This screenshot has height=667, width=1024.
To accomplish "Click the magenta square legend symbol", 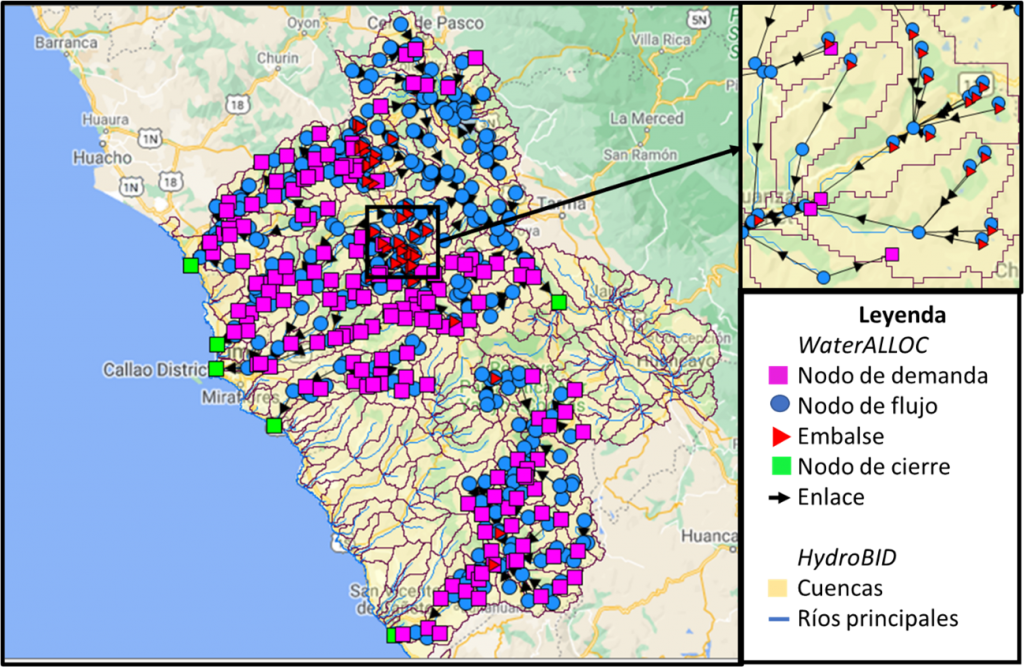I will pyautogui.click(x=778, y=376).
